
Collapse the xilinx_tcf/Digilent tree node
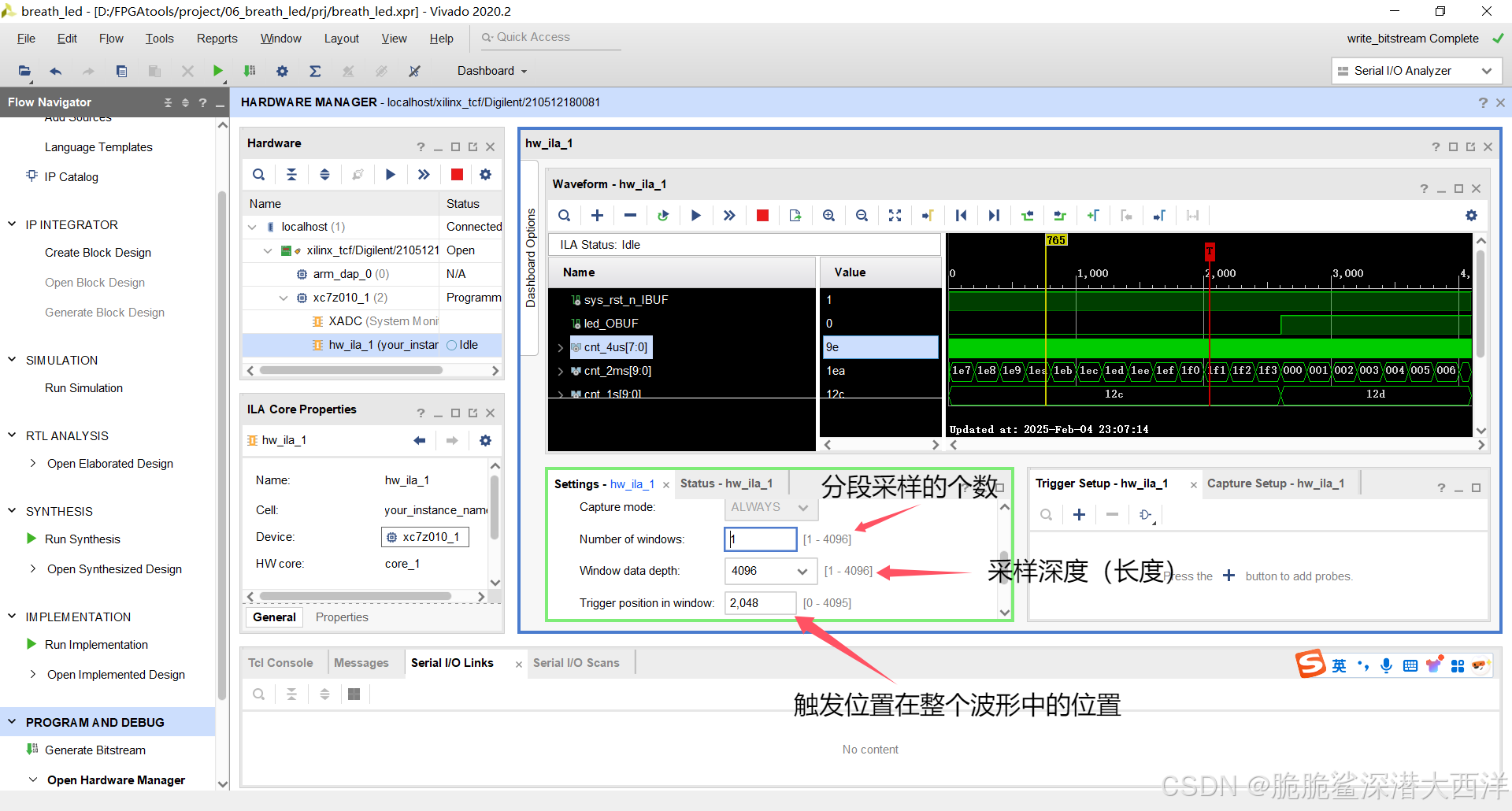[x=268, y=250]
